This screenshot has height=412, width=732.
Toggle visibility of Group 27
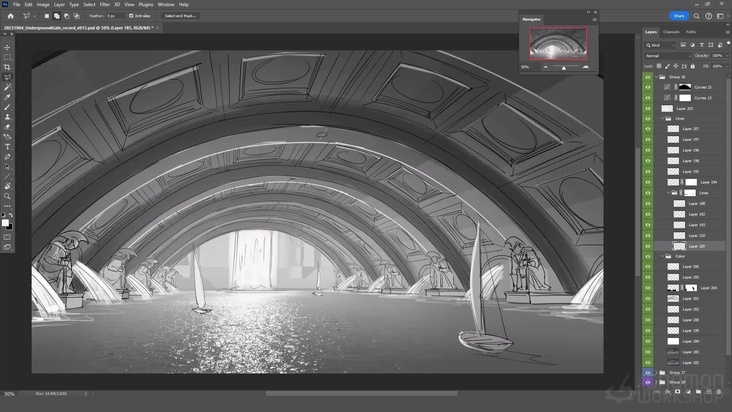click(x=648, y=372)
